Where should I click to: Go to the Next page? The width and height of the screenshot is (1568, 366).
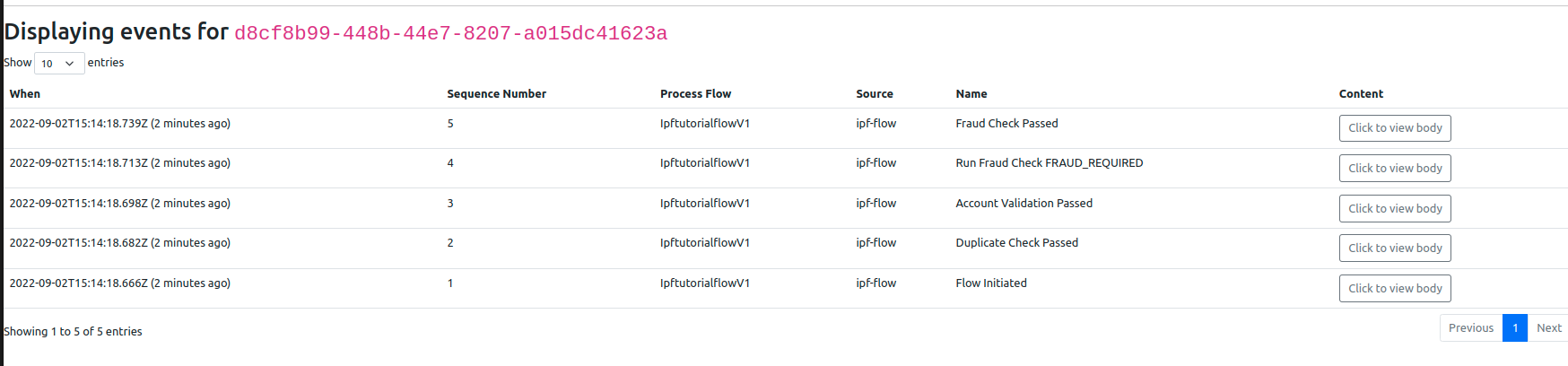coord(1548,328)
